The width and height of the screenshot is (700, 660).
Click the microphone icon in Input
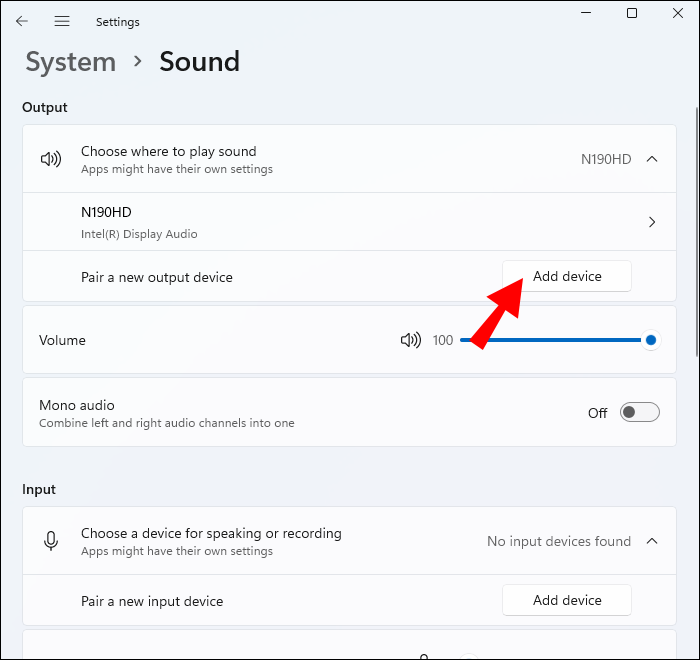[x=50, y=541]
